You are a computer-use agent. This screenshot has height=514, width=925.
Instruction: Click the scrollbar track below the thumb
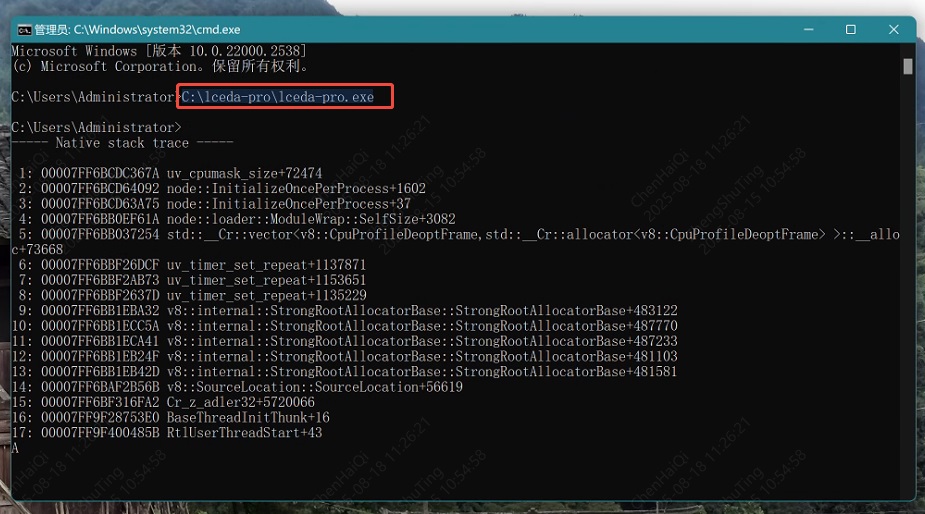[x=908, y=300]
